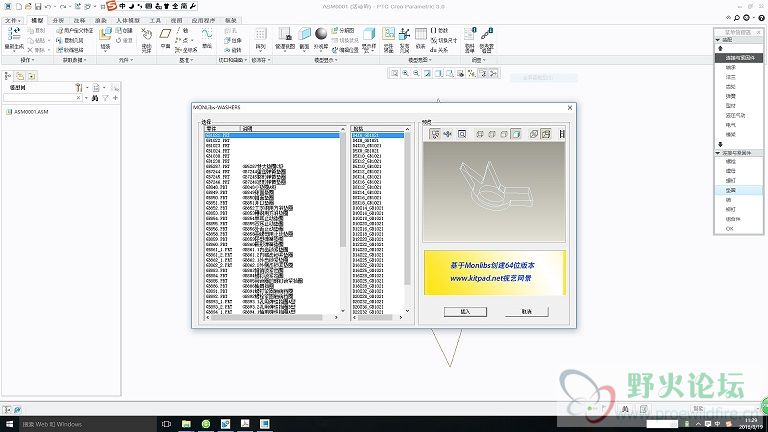Expand the Get Data group dropdown
This screenshot has height=432, width=768.
pyautogui.click(x=74, y=60)
